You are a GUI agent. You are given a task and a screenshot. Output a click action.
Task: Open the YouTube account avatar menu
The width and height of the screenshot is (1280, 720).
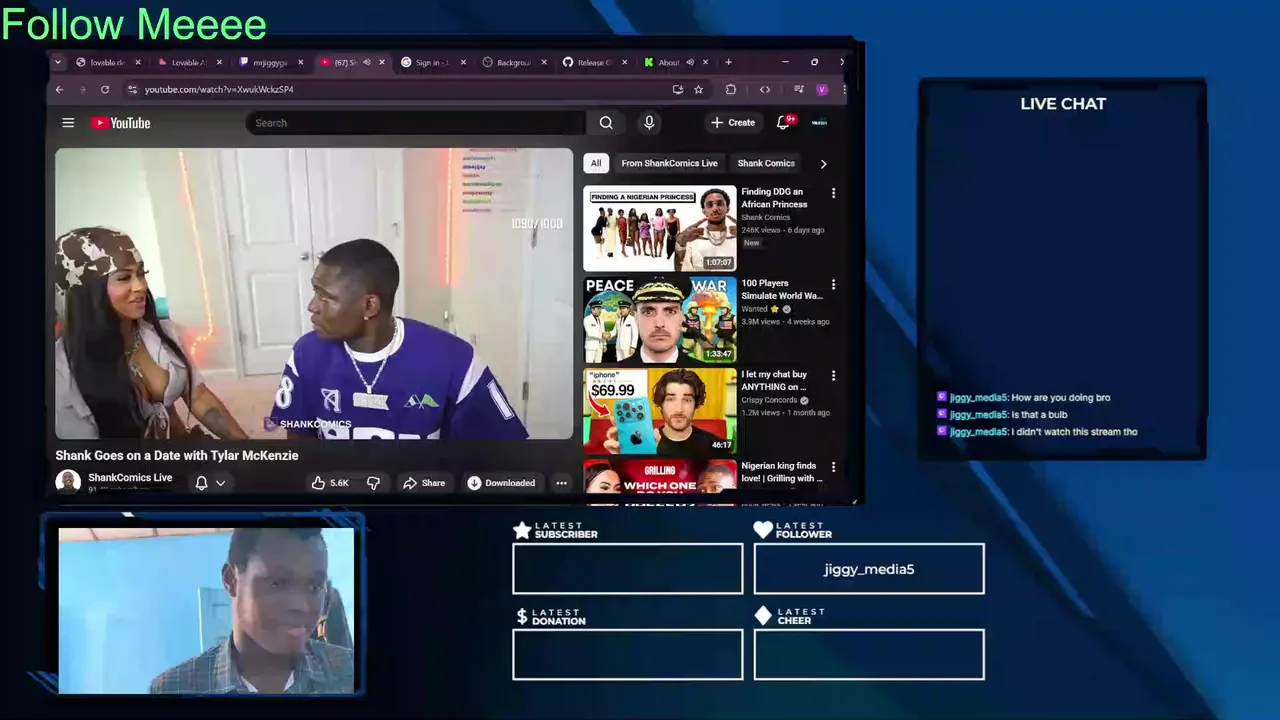pyautogui.click(x=820, y=123)
